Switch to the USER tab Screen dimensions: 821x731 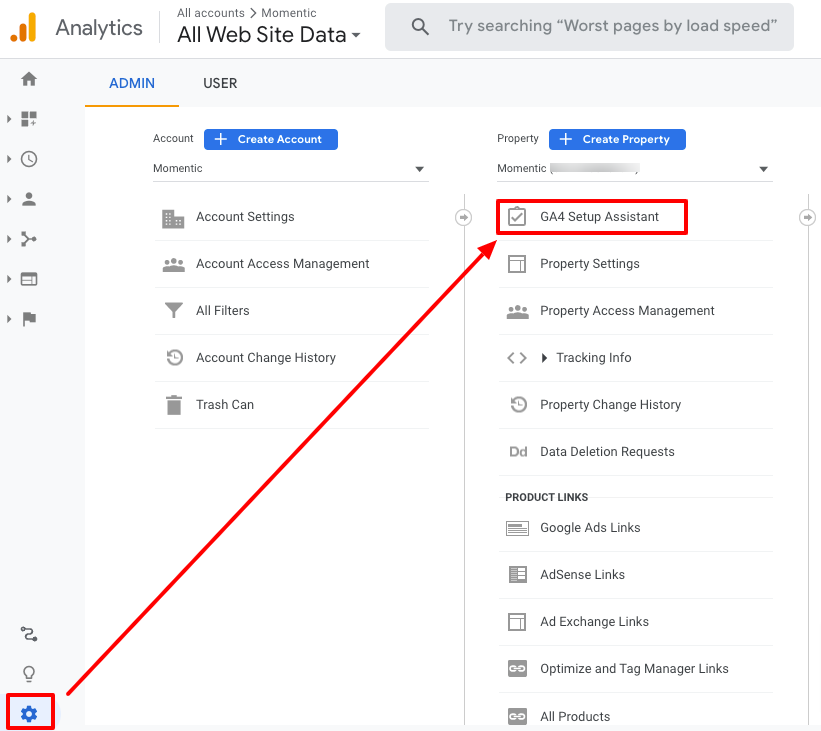[x=220, y=83]
